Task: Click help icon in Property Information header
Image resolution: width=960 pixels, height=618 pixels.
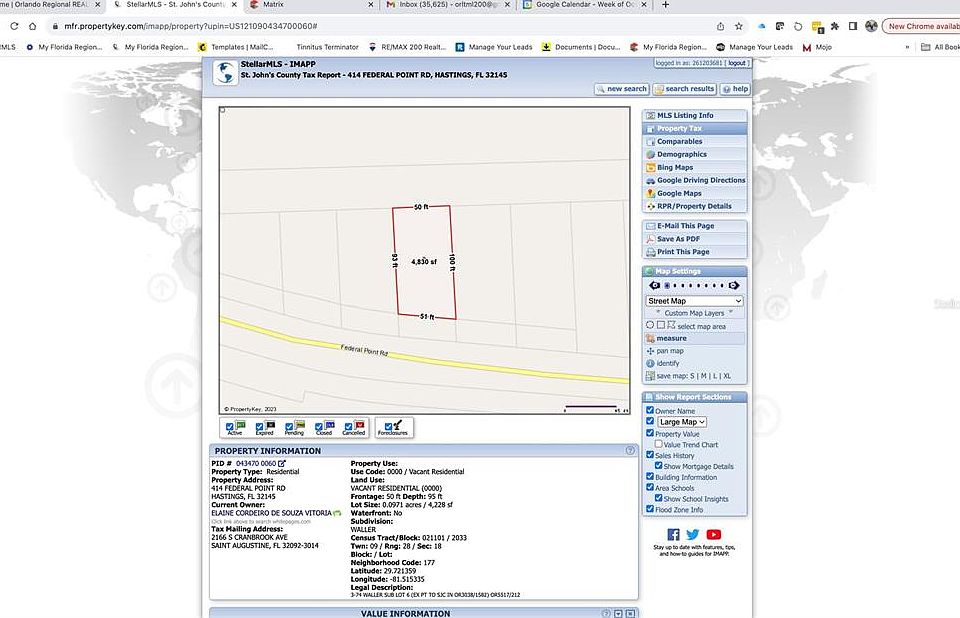Action: pyautogui.click(x=630, y=451)
